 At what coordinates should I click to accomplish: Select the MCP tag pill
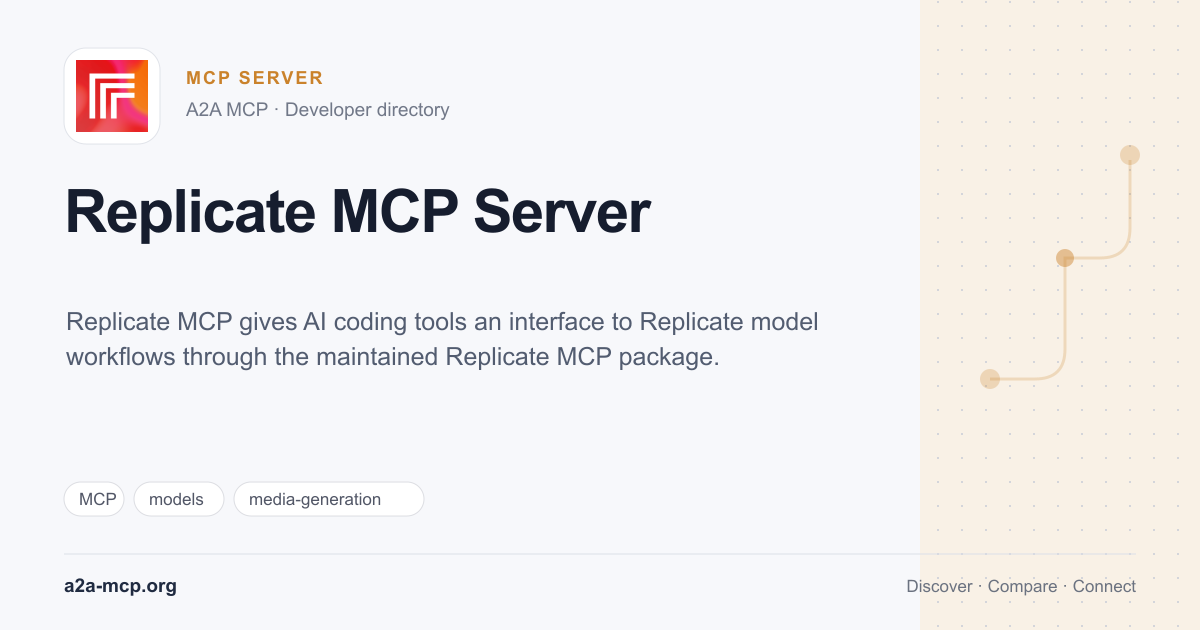point(94,499)
